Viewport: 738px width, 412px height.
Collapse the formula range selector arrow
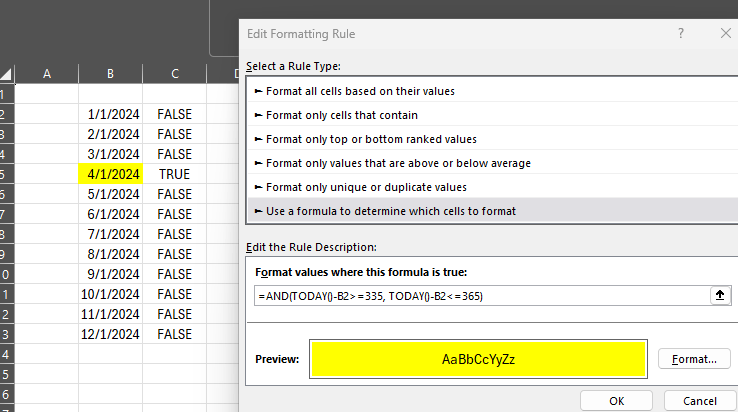pos(720,296)
